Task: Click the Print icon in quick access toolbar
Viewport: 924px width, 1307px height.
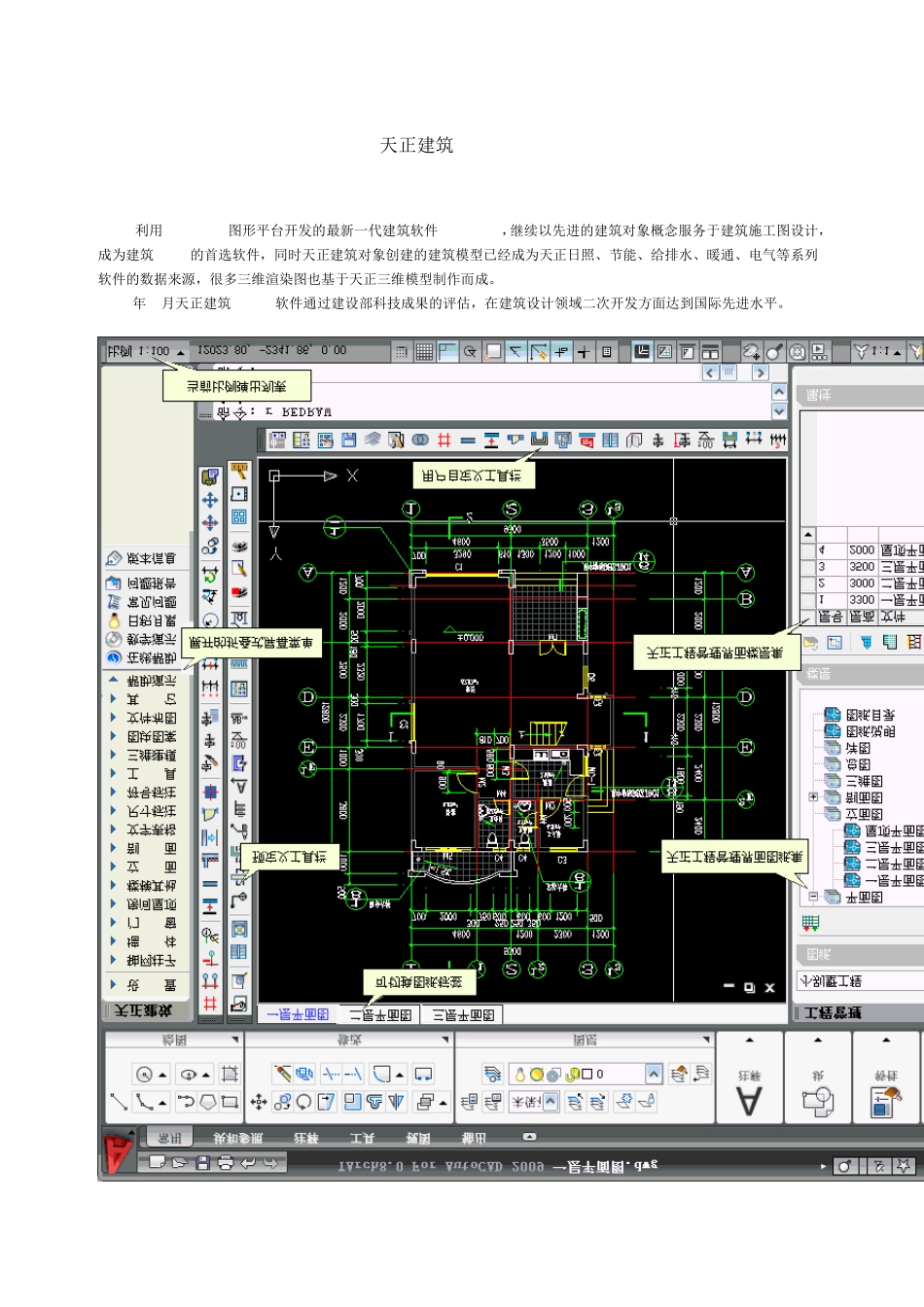Action: tap(226, 1163)
